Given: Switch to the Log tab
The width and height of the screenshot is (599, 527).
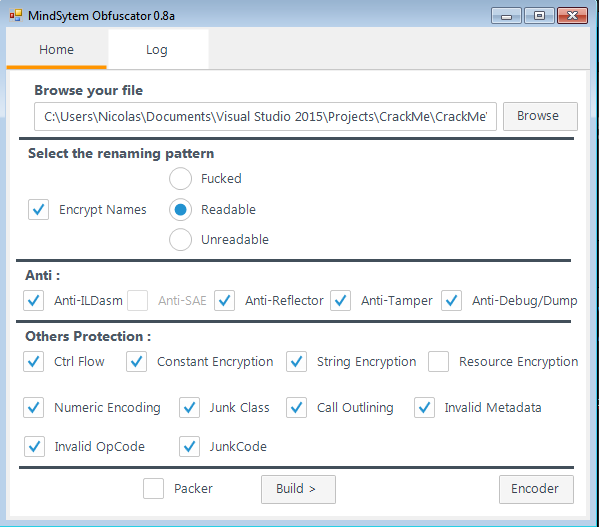Looking at the screenshot, I should coord(158,50).
